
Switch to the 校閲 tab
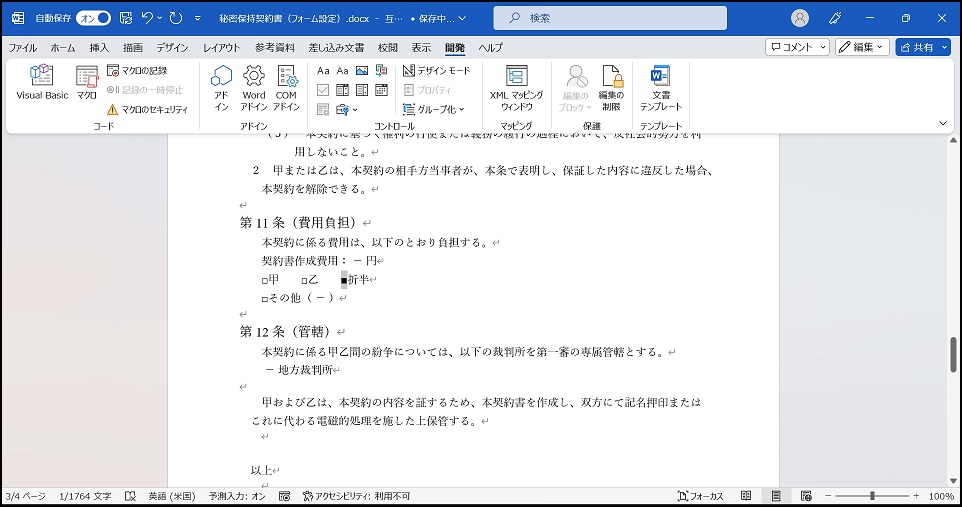point(387,47)
